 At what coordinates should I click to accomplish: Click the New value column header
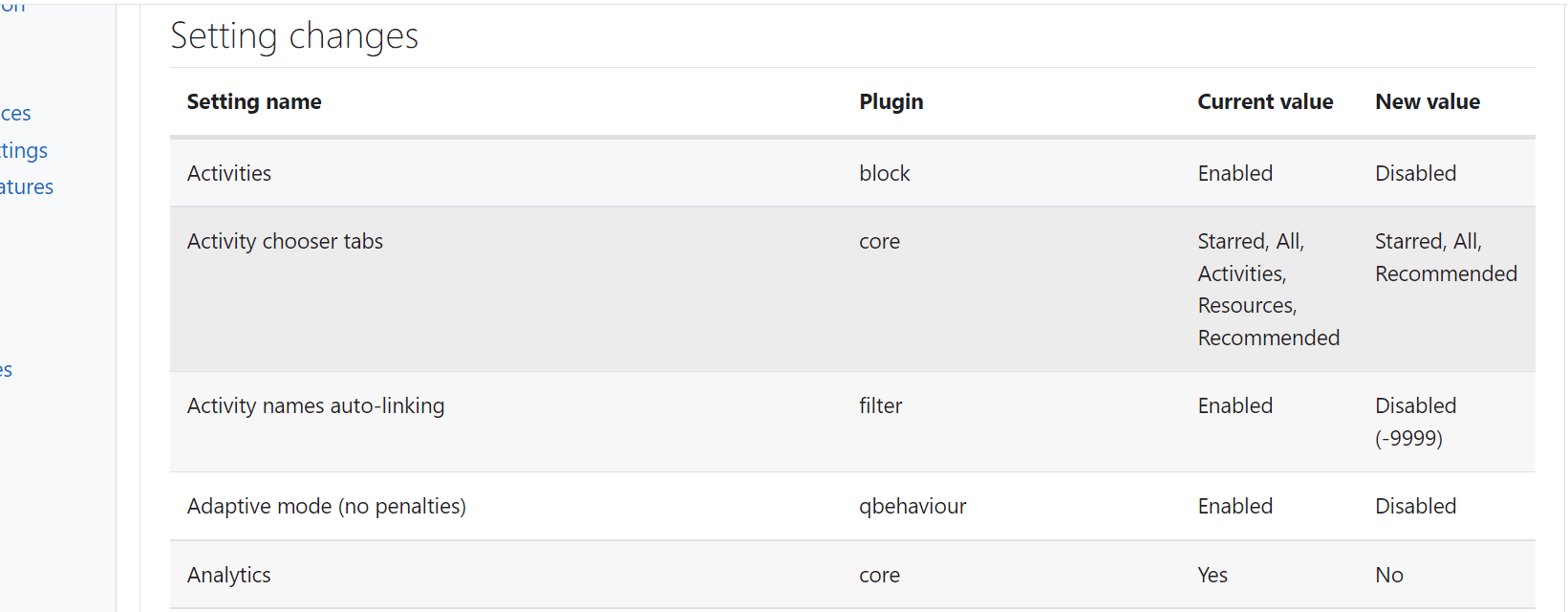(1428, 101)
